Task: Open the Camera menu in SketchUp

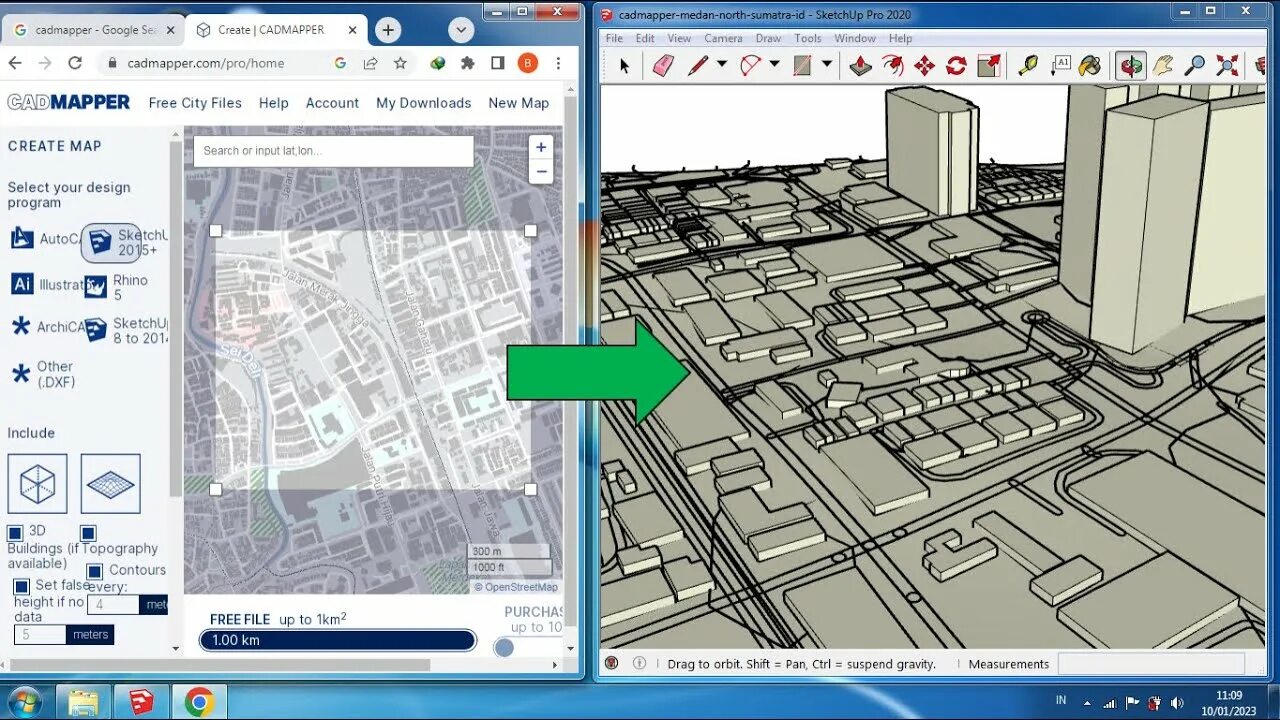Action: tap(723, 38)
